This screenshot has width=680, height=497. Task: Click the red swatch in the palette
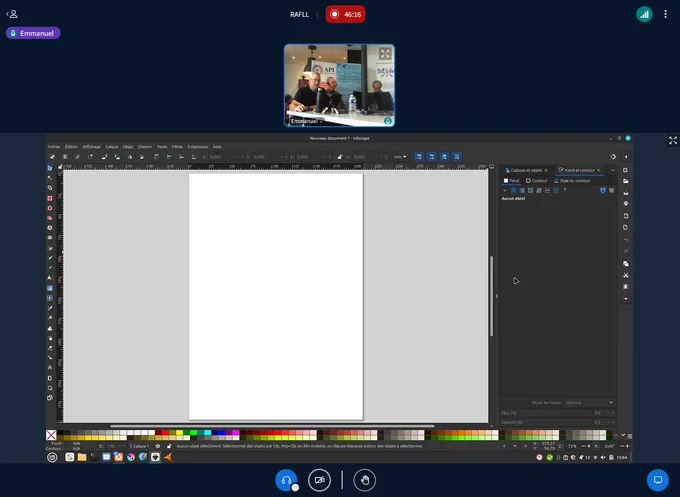click(x=165, y=432)
